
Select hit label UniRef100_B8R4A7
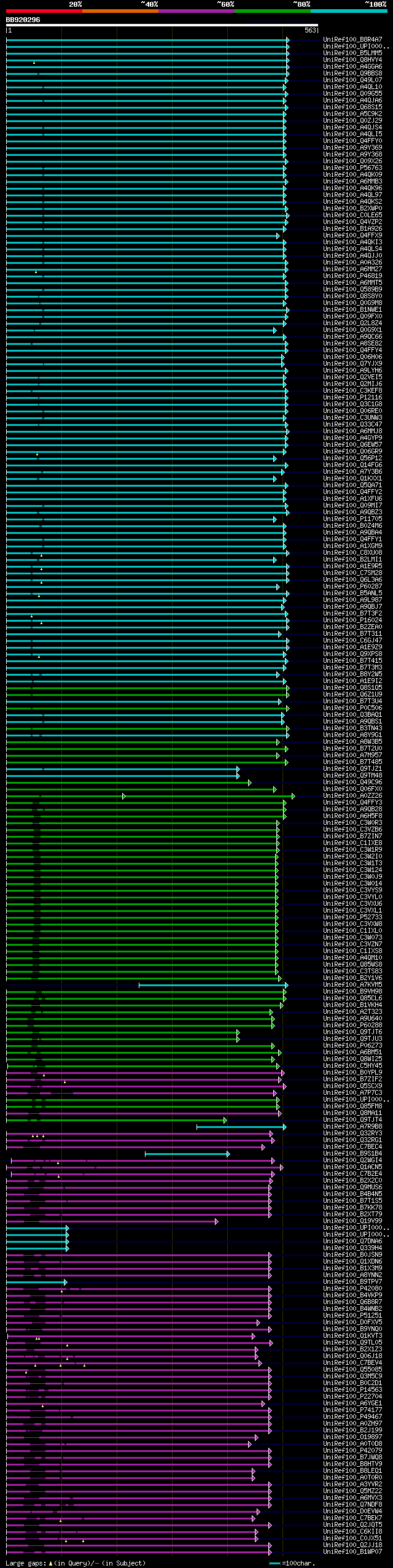pos(352,40)
